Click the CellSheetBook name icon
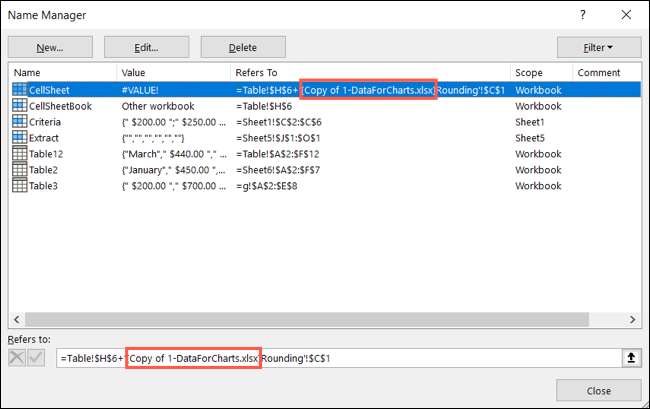Image resolution: width=650 pixels, height=409 pixels. click(20, 106)
